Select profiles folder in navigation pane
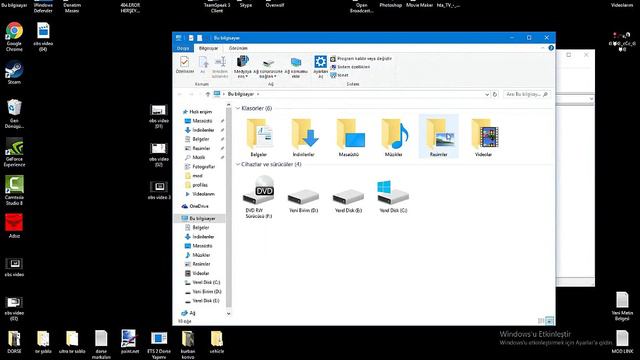The width and height of the screenshot is (640, 360). click(196, 185)
